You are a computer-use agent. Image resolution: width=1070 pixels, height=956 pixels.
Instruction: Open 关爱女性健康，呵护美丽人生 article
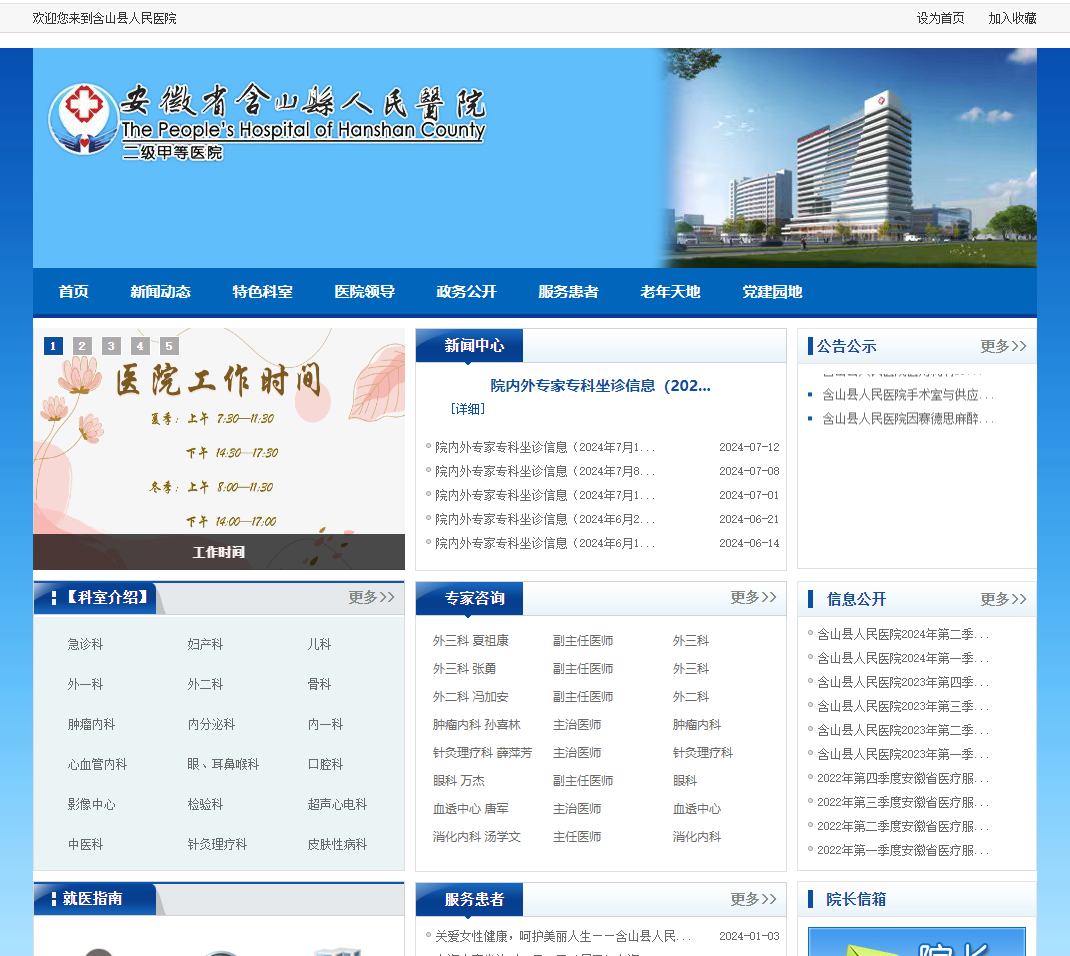click(563, 936)
